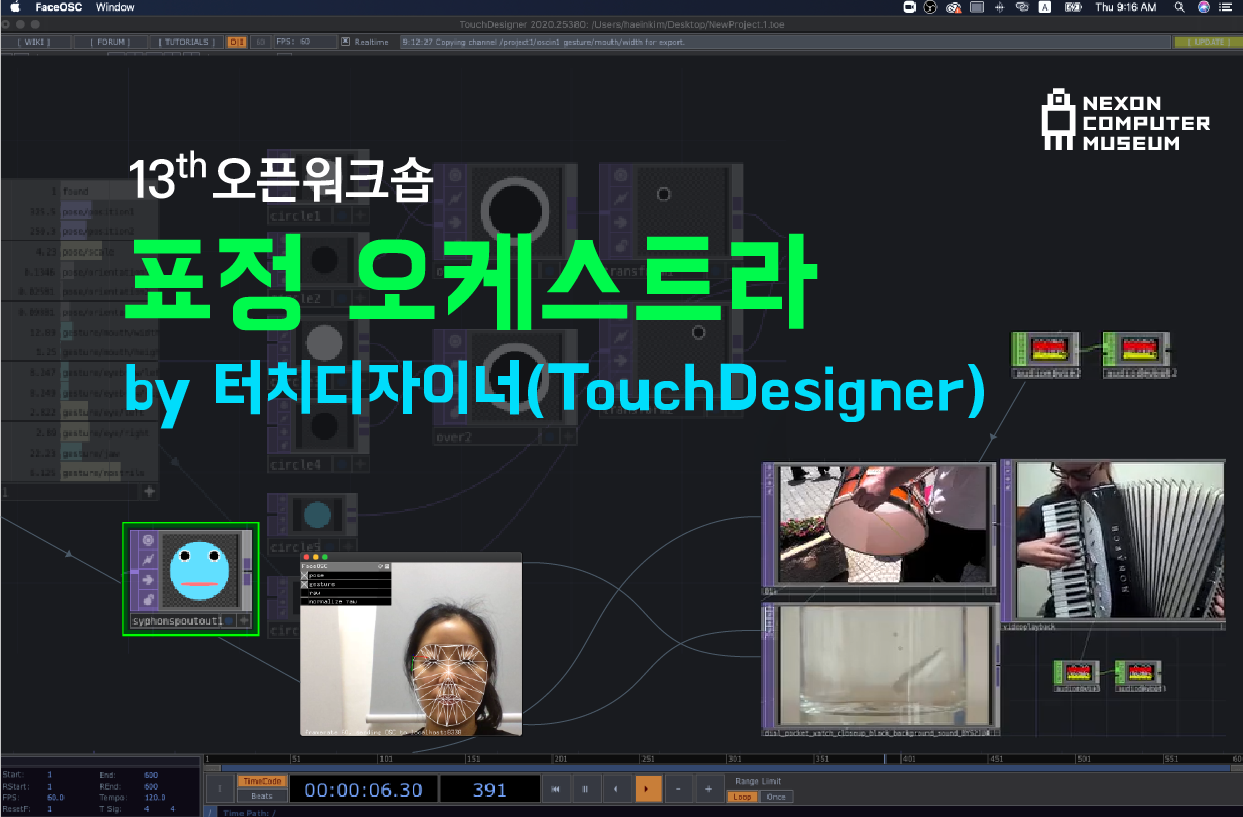Switch timeline display to Beats
The image size is (1243, 817).
pyautogui.click(x=261, y=797)
